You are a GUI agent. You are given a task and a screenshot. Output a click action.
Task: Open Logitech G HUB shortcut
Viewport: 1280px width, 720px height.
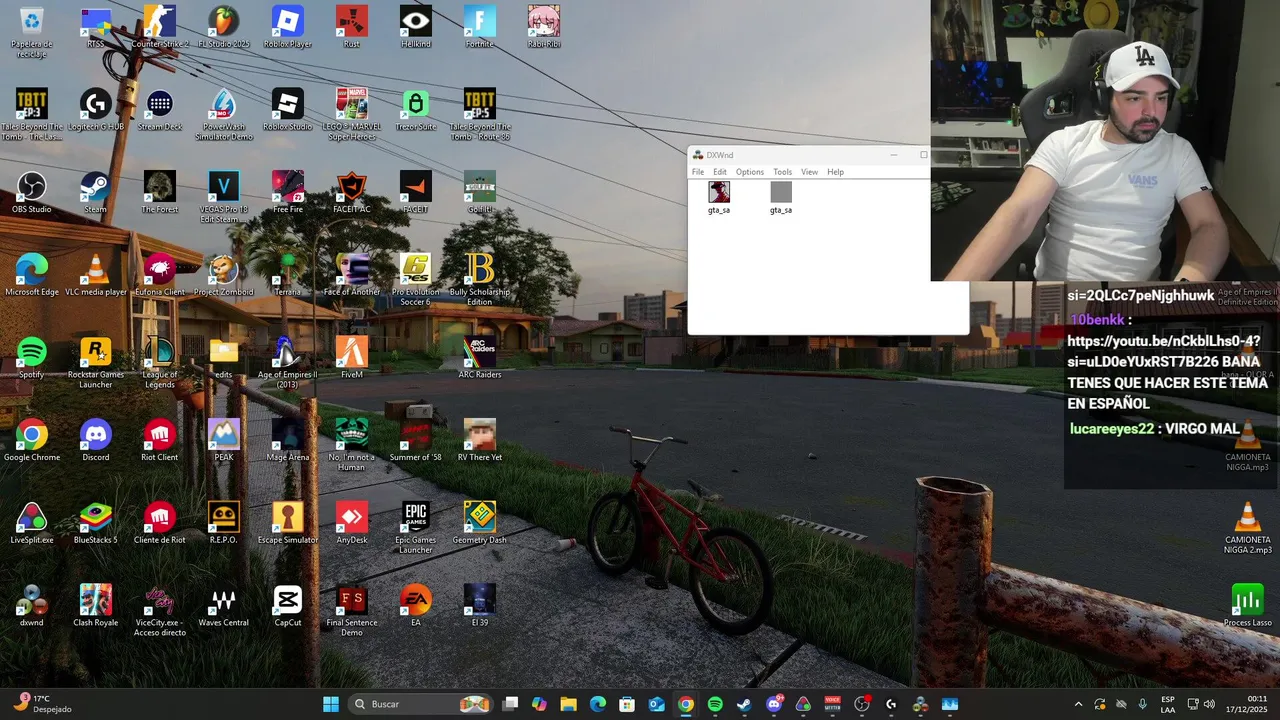click(x=96, y=110)
